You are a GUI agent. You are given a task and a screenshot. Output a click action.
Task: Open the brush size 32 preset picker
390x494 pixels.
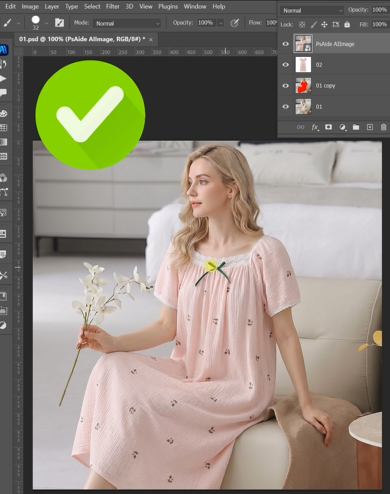coord(36,23)
